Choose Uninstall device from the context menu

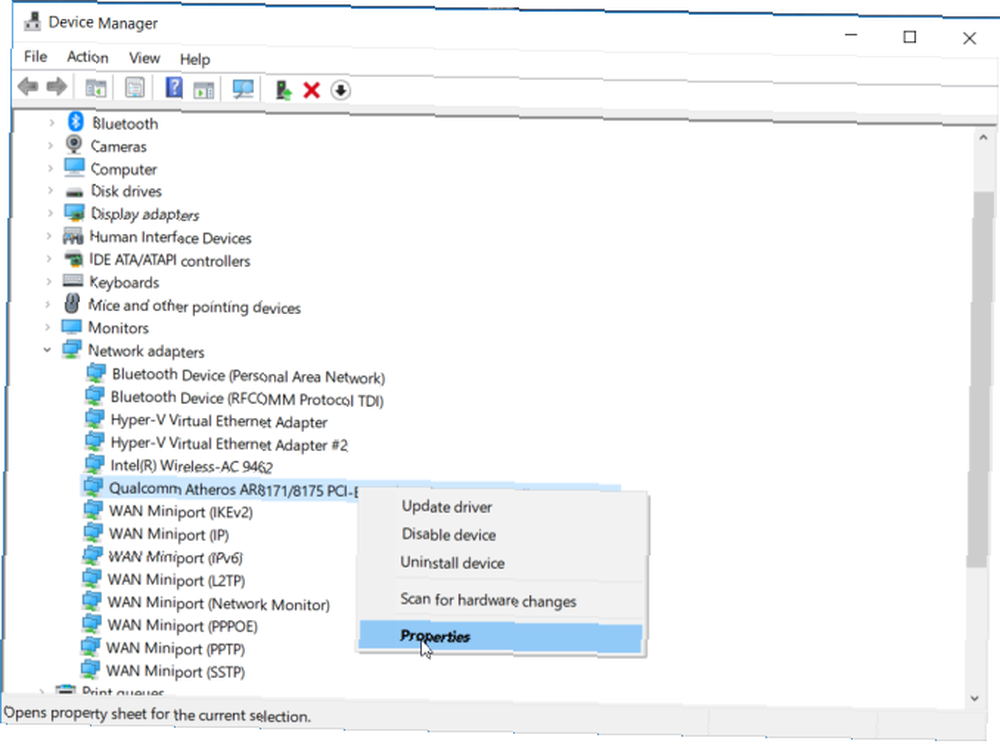(x=452, y=563)
